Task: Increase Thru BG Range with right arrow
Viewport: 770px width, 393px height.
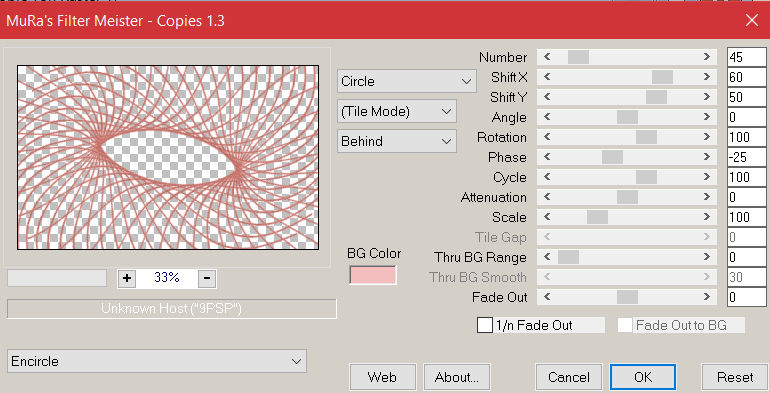Action: click(707, 257)
